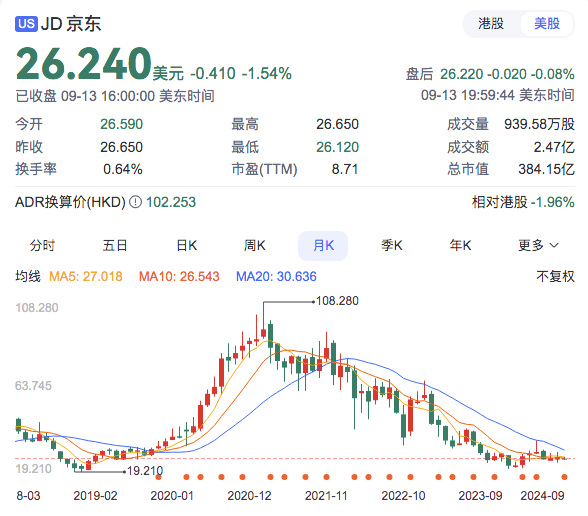The image size is (588, 516).
Task: Click the 成交额 value 2.47亿
Action: point(554,147)
